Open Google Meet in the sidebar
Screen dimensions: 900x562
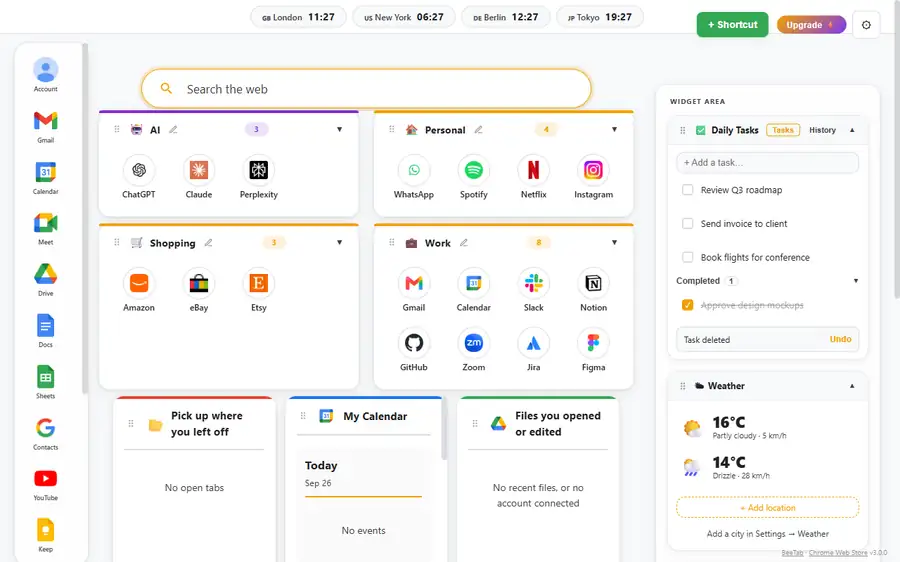tap(45, 228)
